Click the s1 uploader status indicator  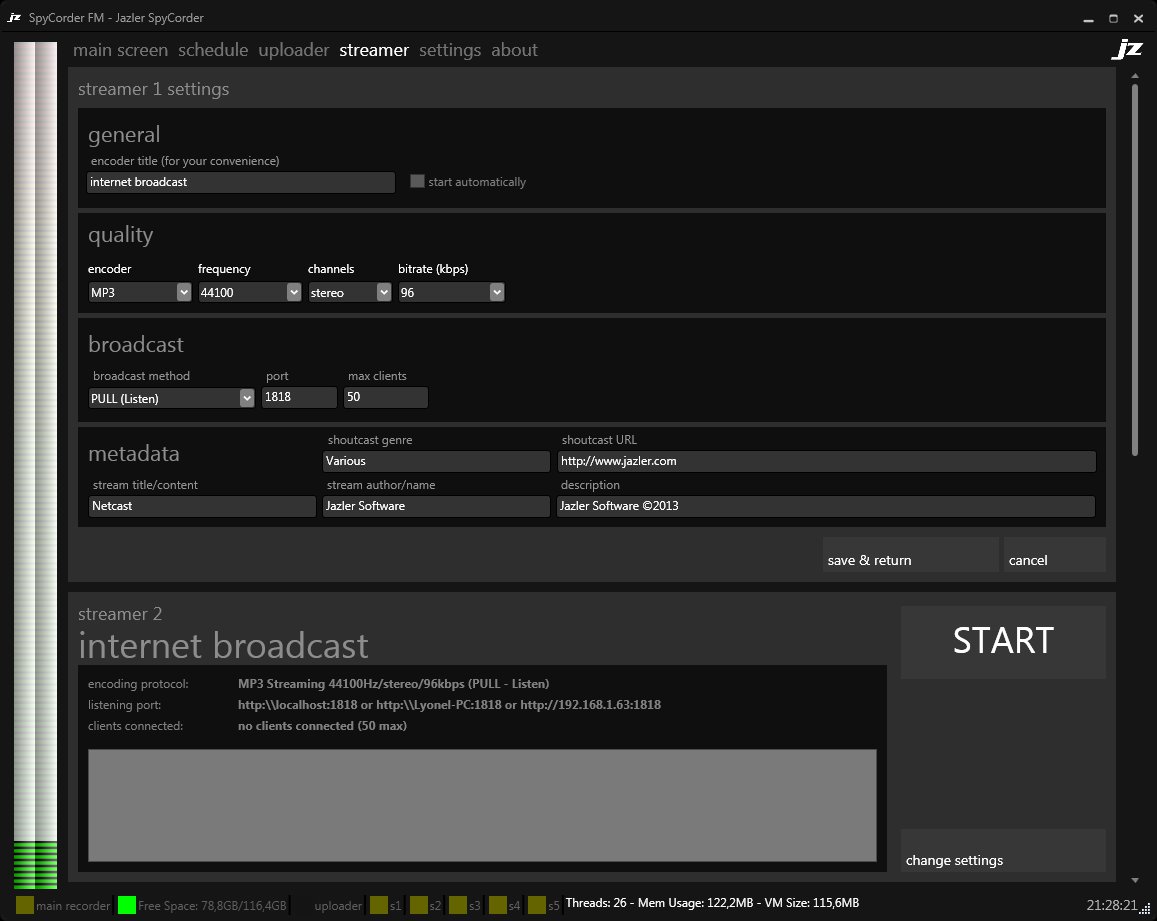tap(379, 905)
